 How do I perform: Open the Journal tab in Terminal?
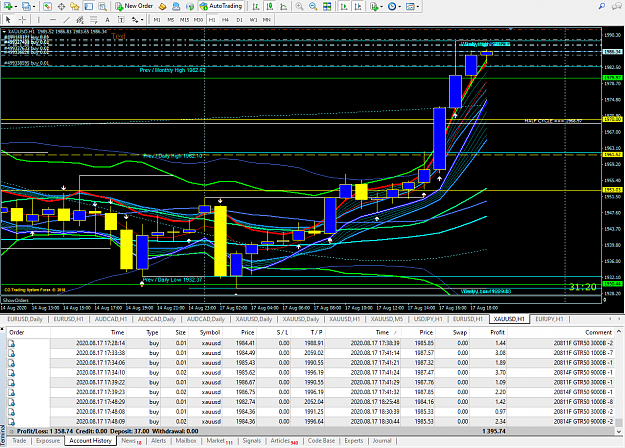click(x=381, y=441)
